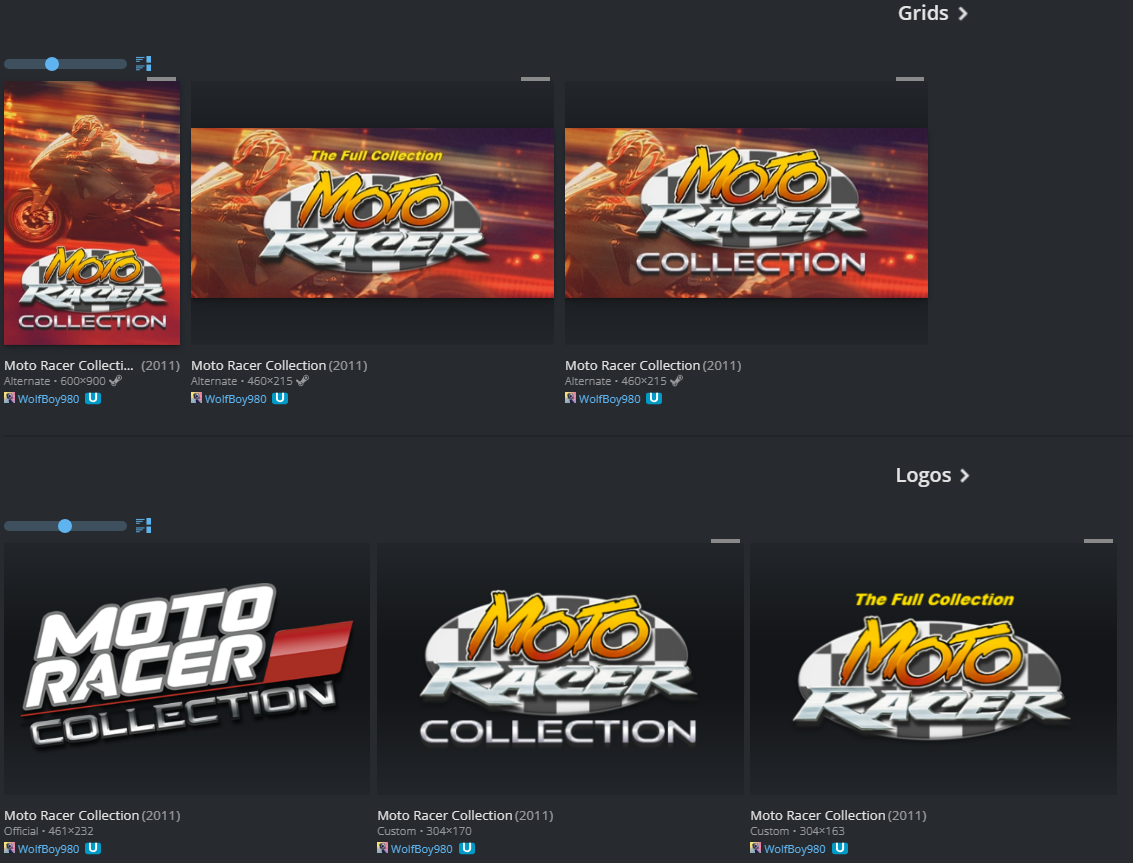Viewport: 1133px width, 863px height.
Task: Adjust the Logos thumbnail size slider
Action: (x=65, y=526)
